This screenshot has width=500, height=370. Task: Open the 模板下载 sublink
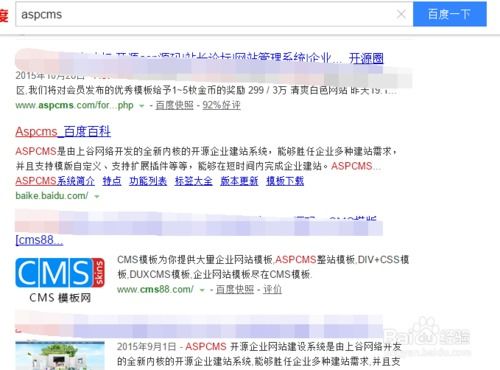(285, 181)
